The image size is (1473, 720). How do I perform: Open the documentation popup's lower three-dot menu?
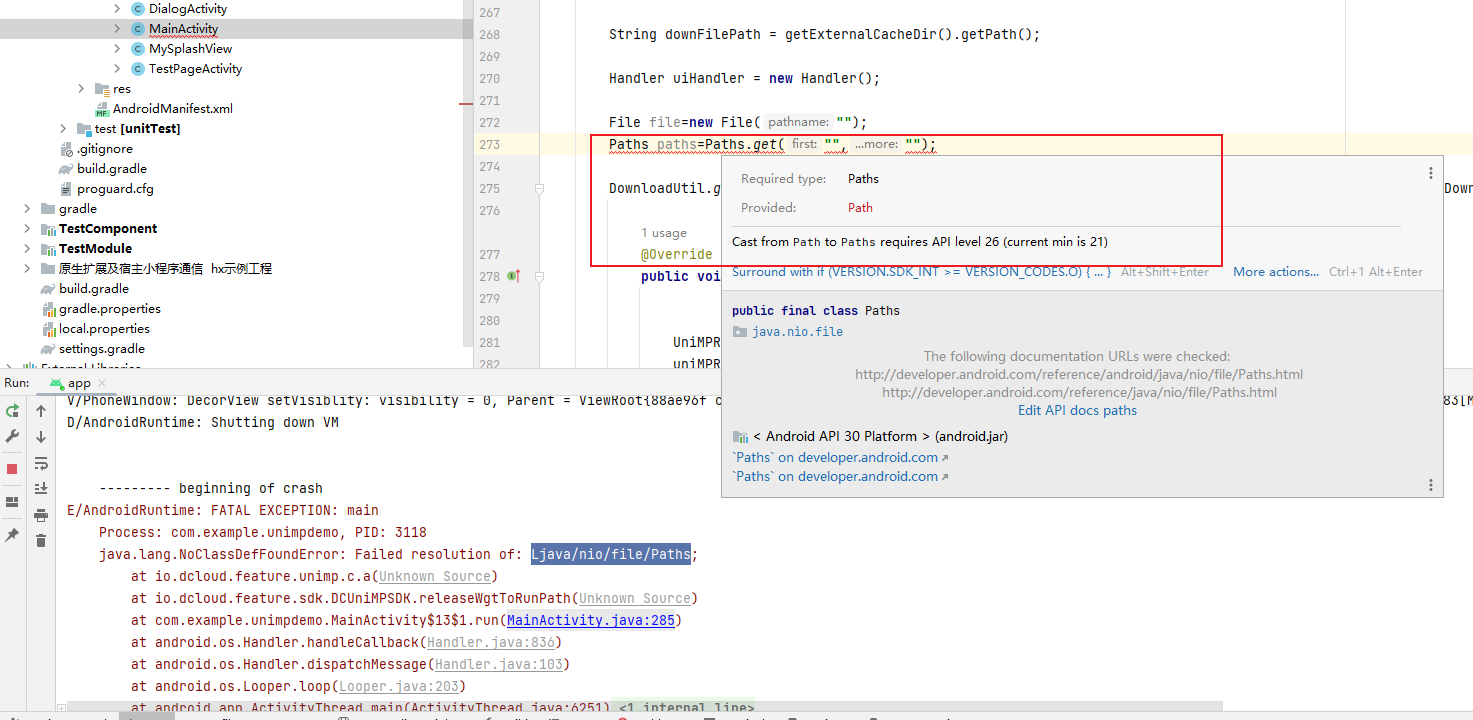pos(1431,485)
